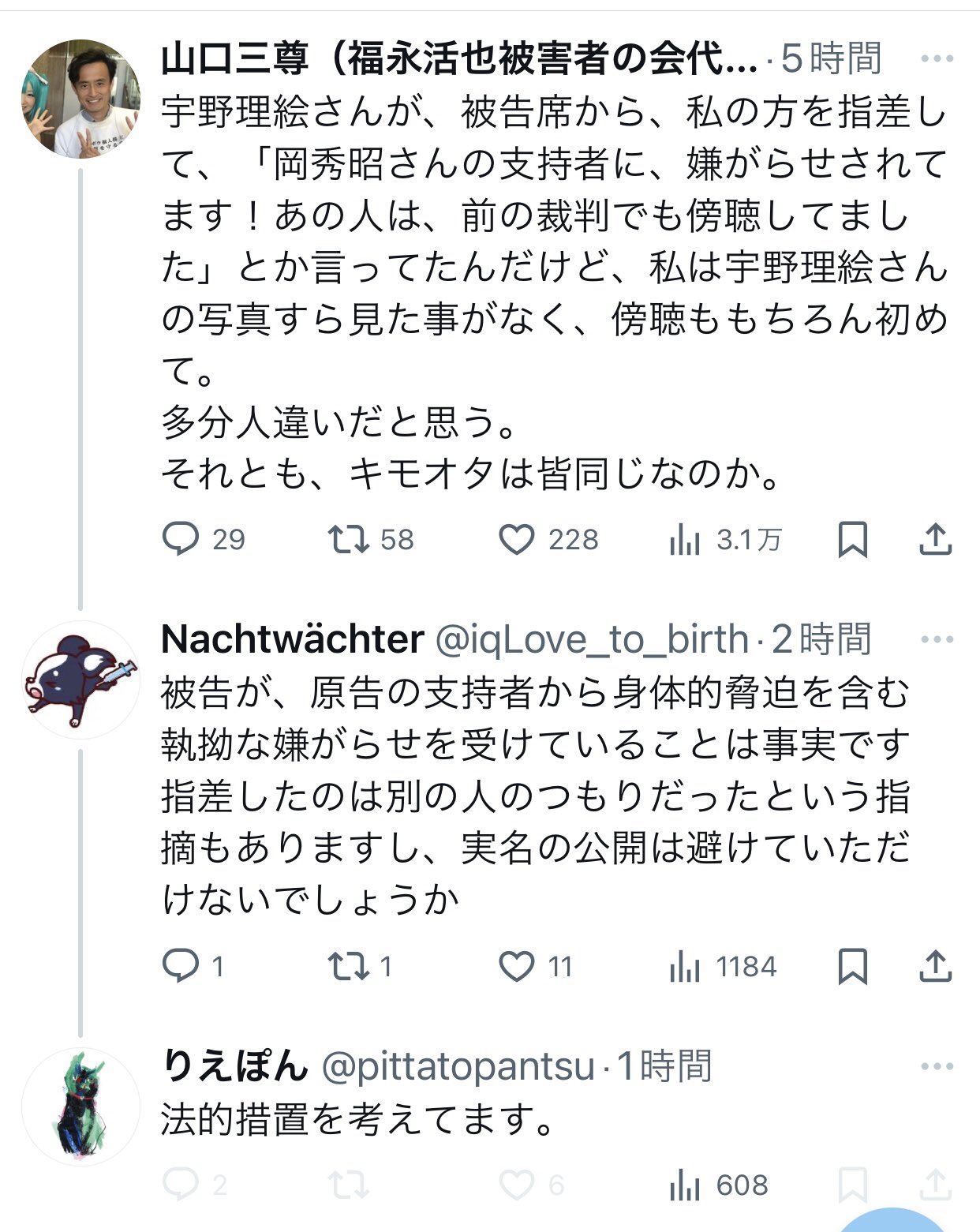Reply to the first tweet with 29 replies

[x=181, y=540]
